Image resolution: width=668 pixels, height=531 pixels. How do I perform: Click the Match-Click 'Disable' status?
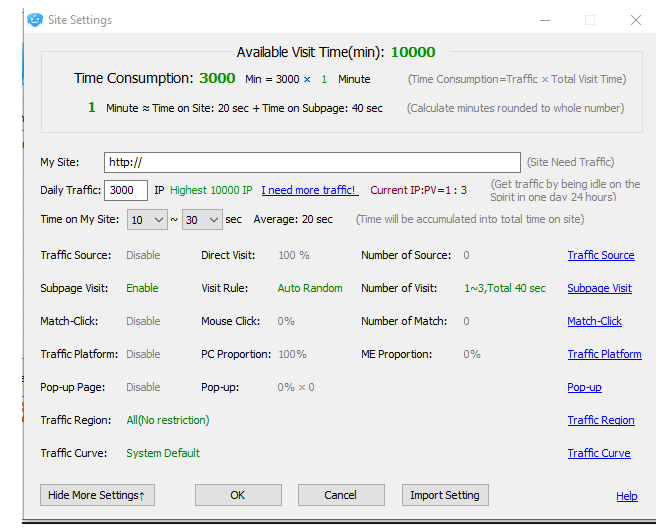pos(143,321)
